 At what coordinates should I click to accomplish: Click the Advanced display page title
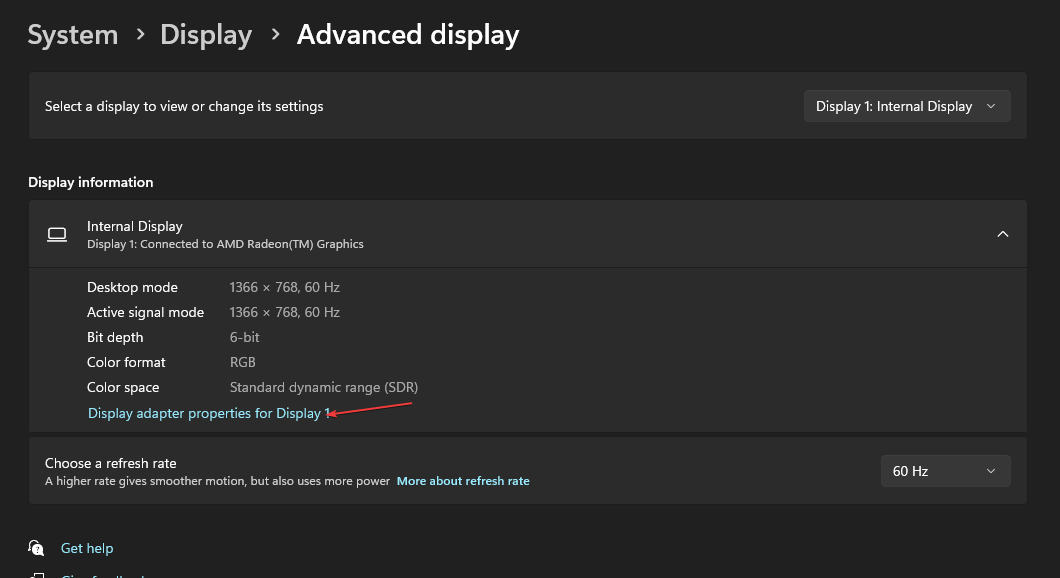408,35
